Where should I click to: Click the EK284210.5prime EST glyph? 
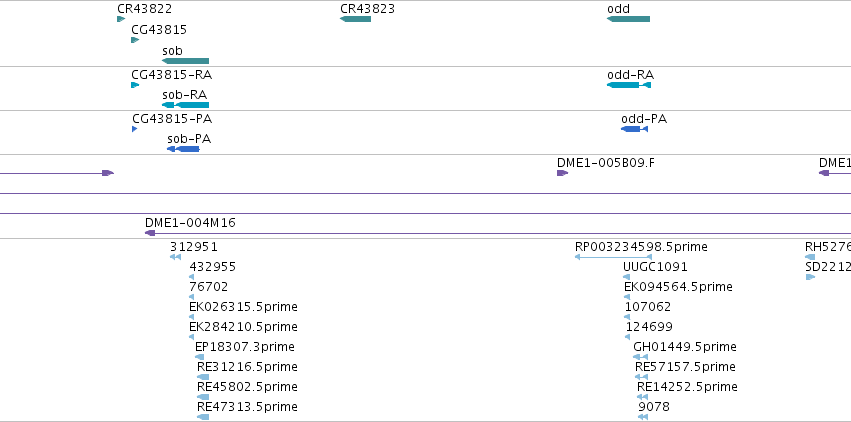click(191, 337)
